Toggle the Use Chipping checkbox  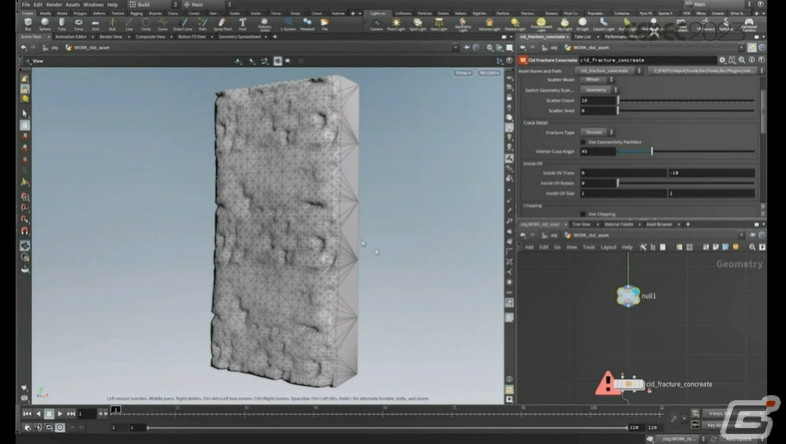tap(583, 213)
